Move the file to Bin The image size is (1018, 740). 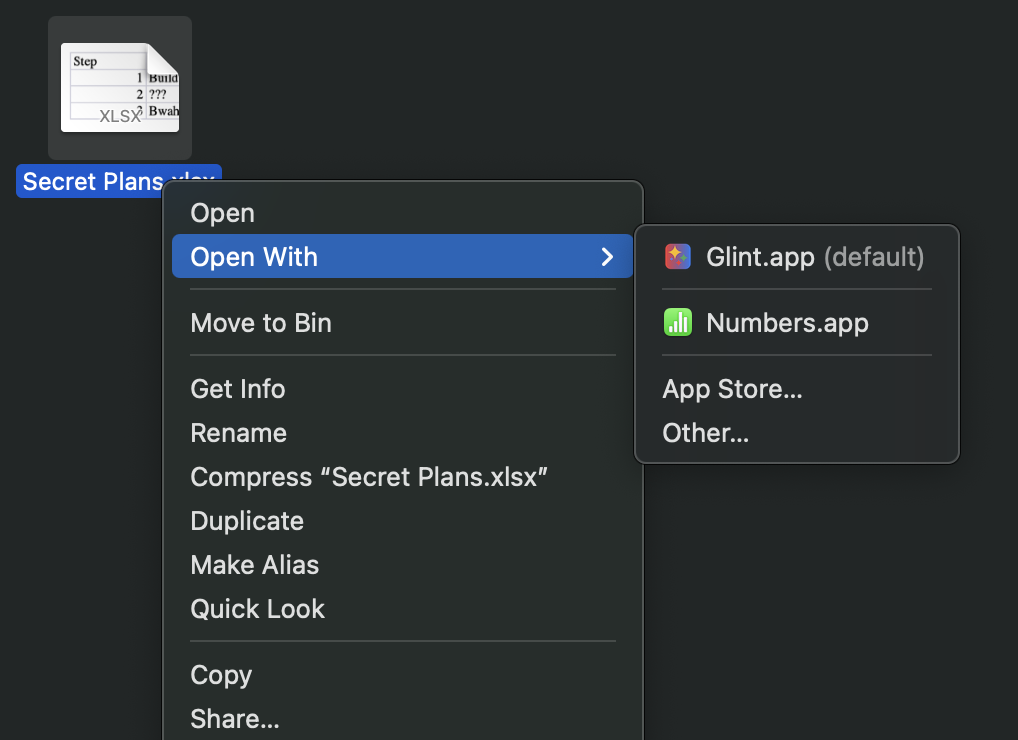261,323
